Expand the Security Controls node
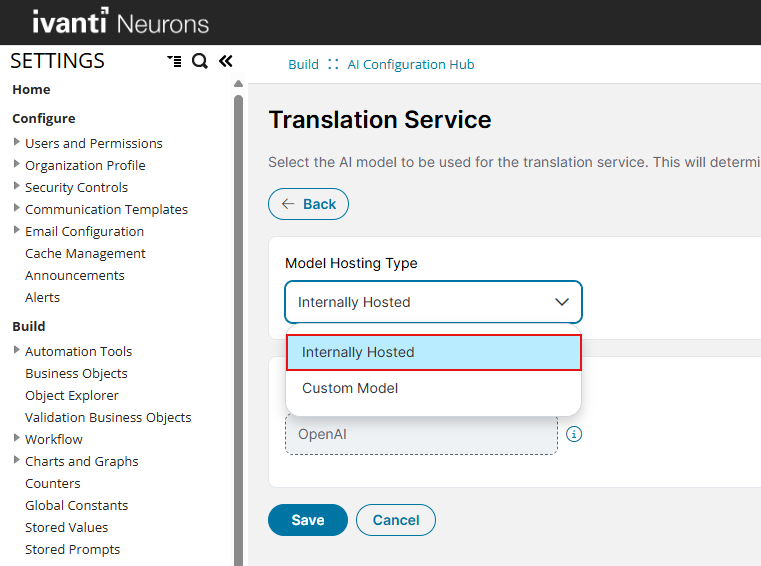 [17, 187]
